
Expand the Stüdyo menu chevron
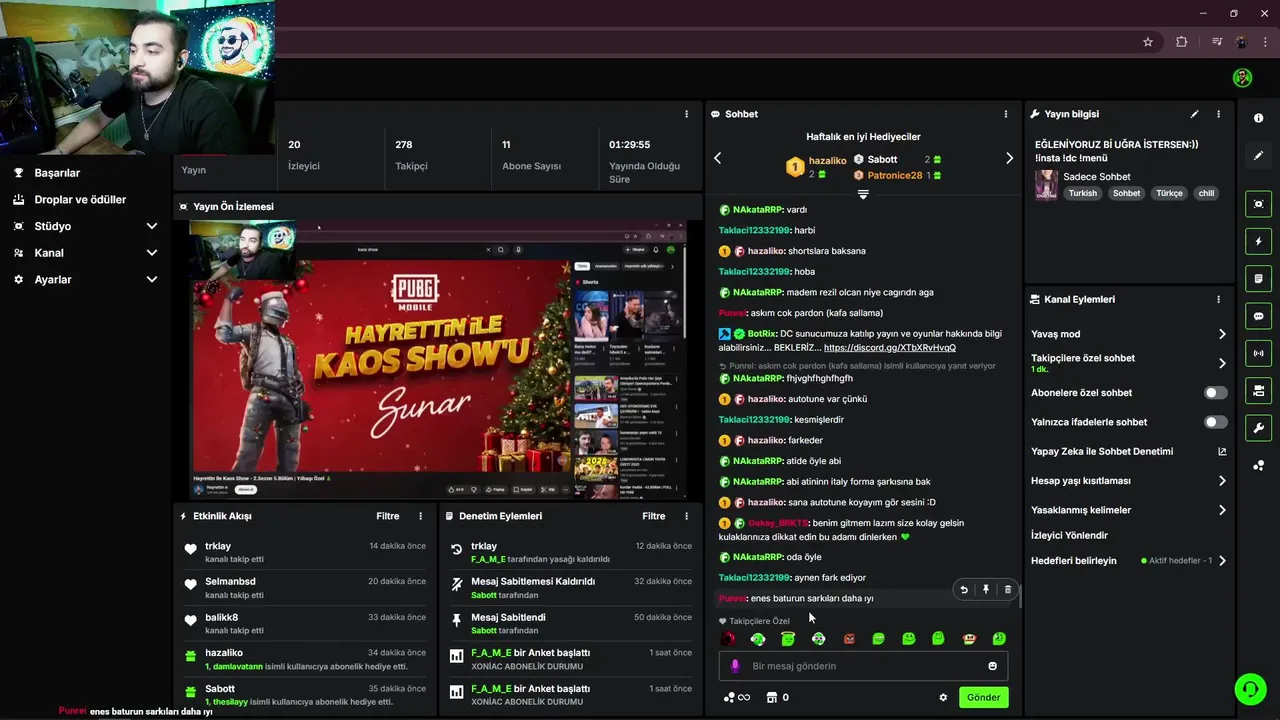point(152,226)
